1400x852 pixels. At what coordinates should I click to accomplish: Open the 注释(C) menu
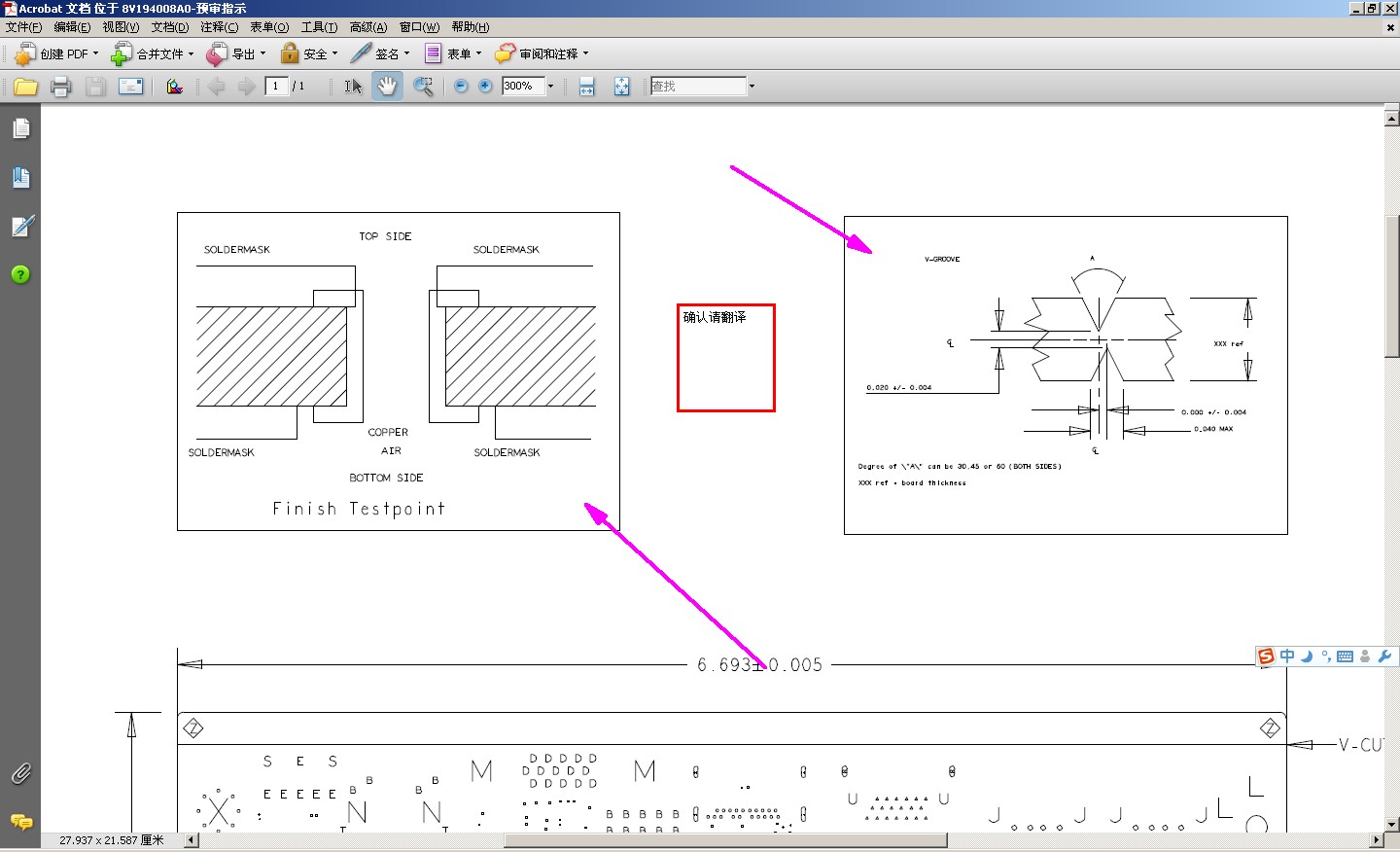pyautogui.click(x=219, y=27)
